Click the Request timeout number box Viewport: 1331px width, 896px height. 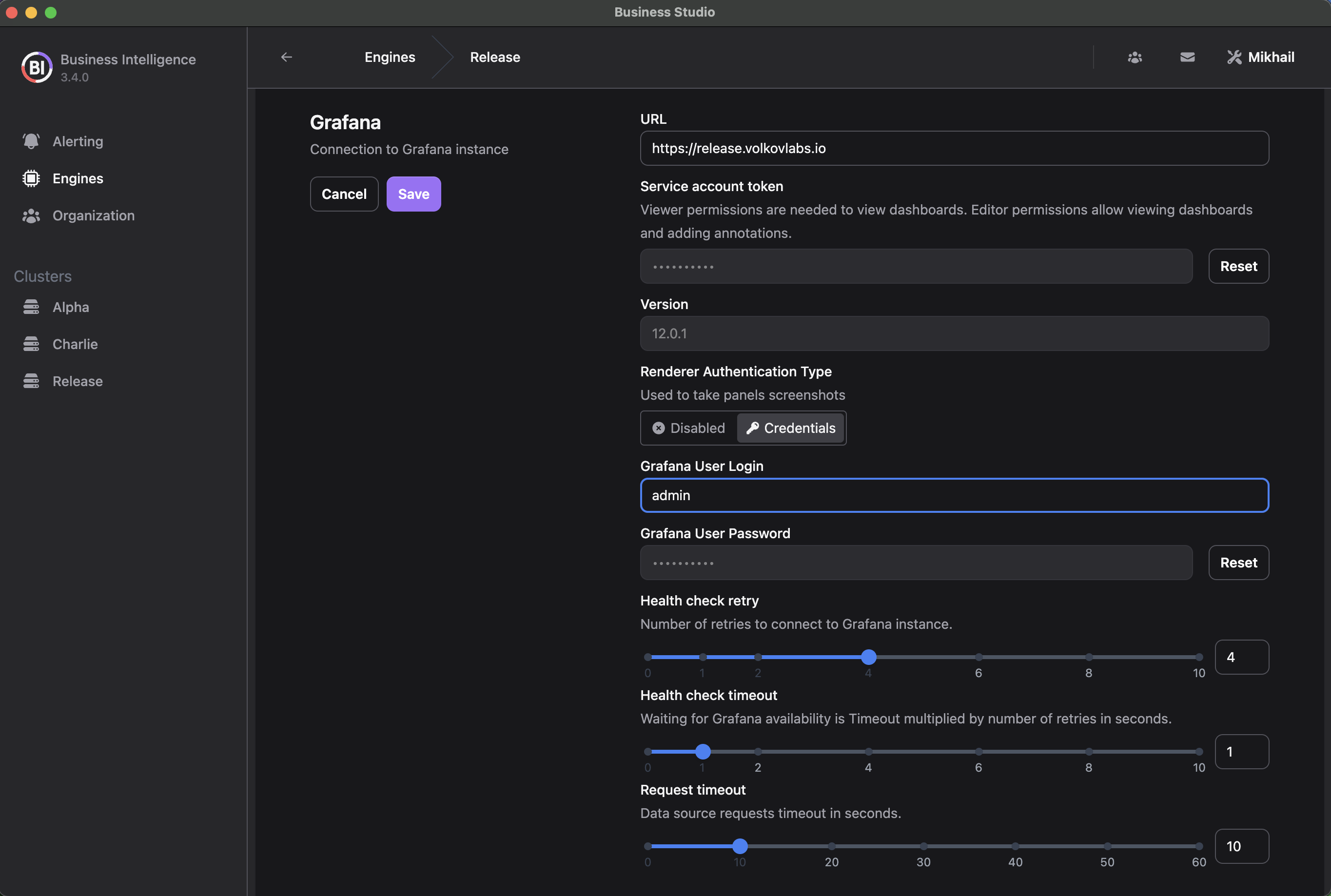tap(1242, 846)
